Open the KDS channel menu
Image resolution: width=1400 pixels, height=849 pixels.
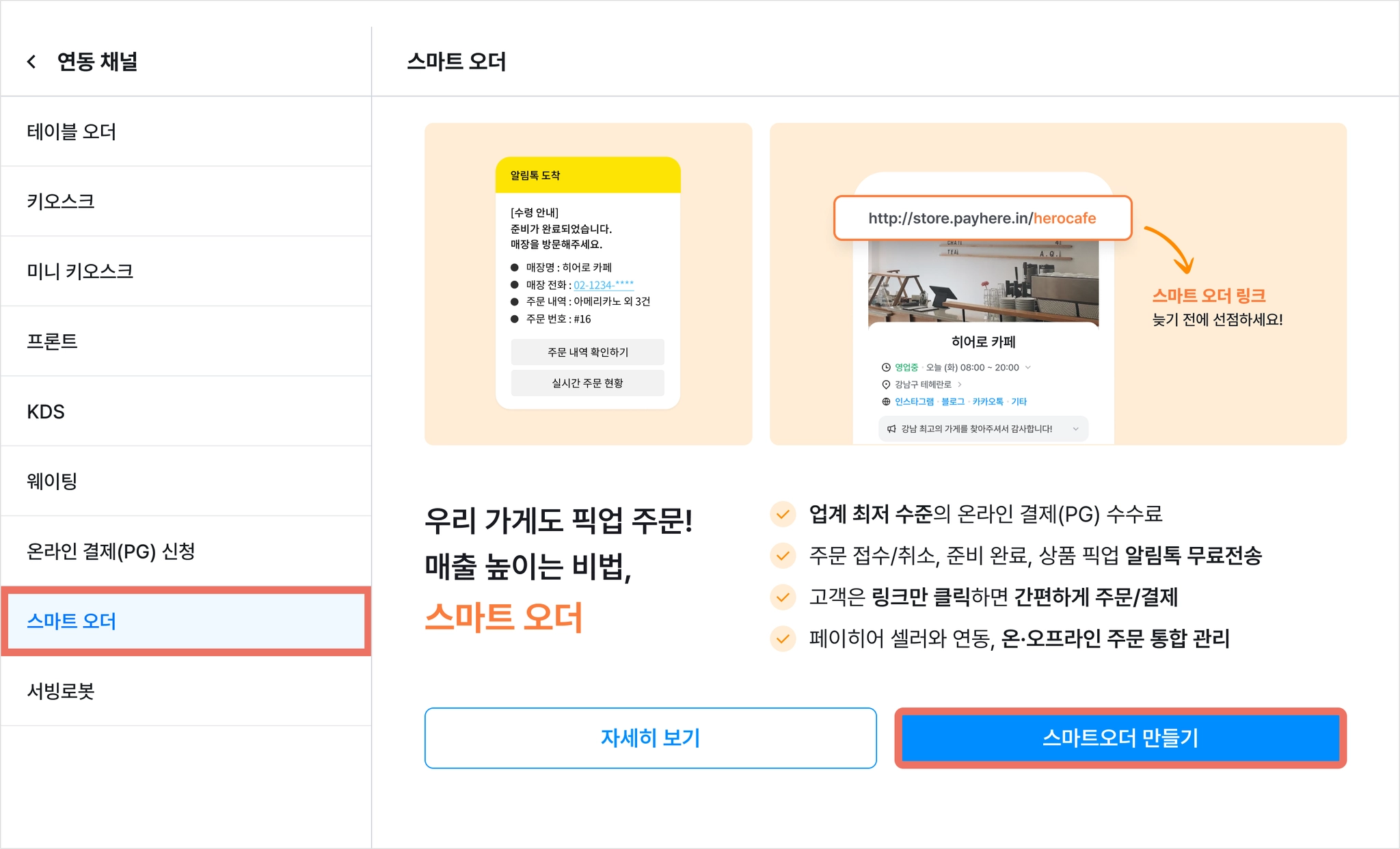pos(186,412)
